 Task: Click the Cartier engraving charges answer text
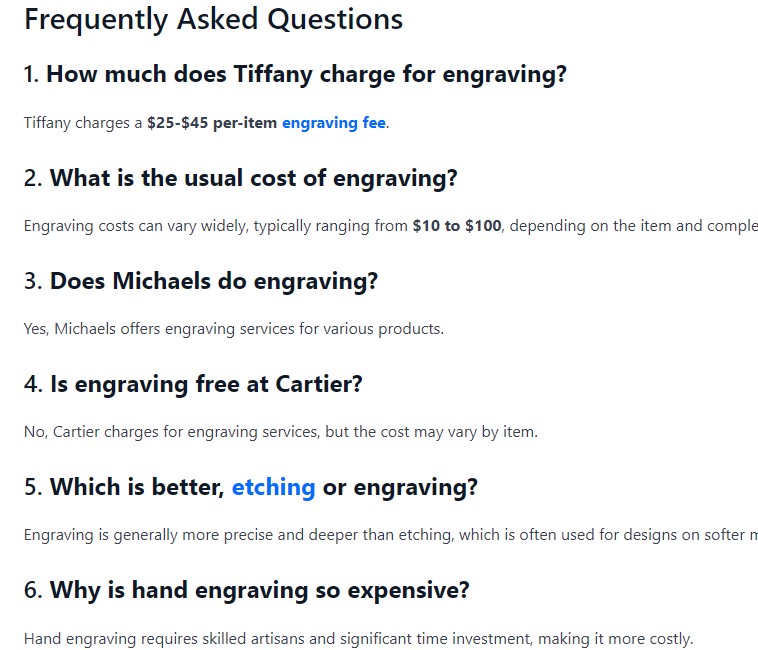(x=280, y=432)
